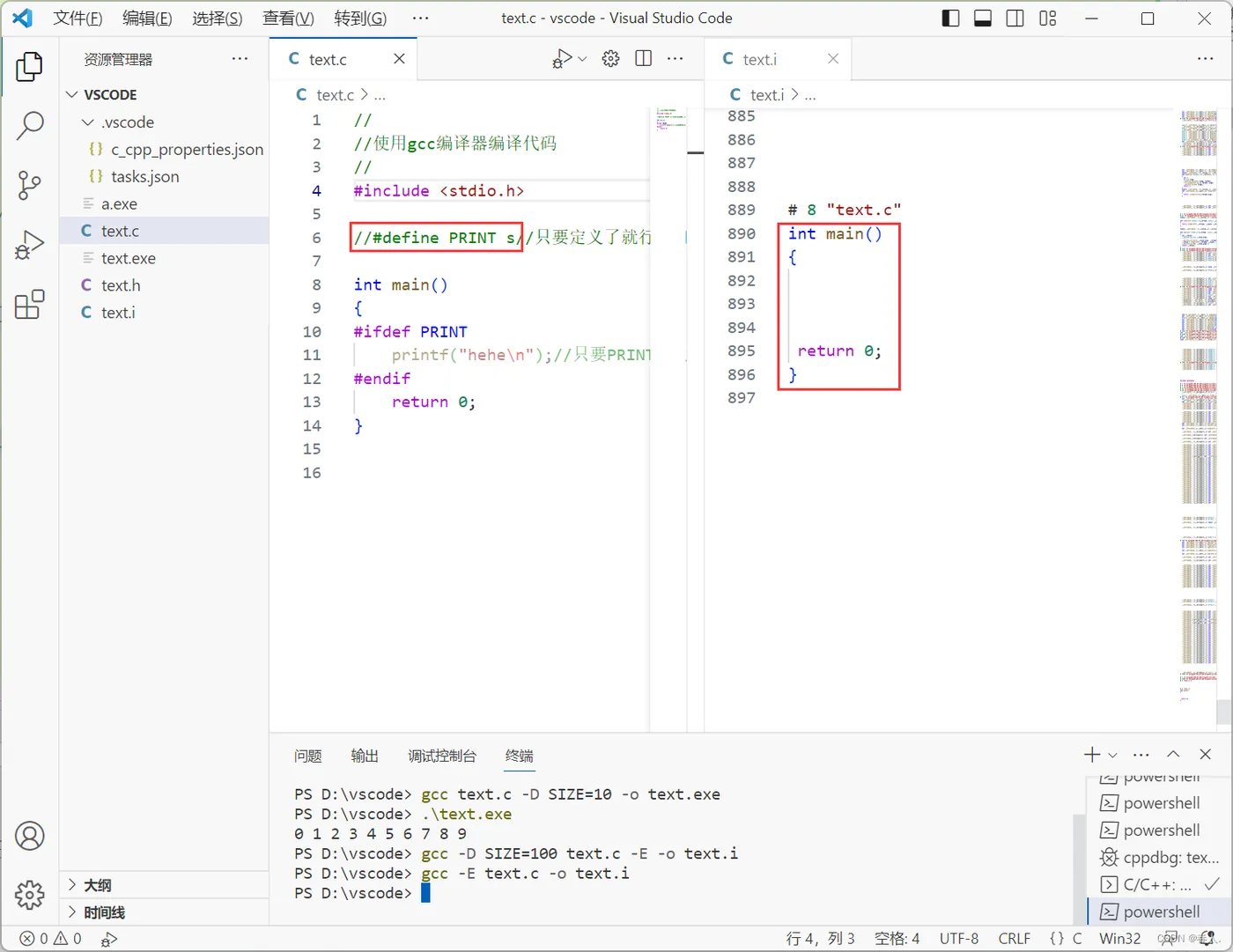Open the 查看(V) menu
The image size is (1233, 952).
pyautogui.click(x=288, y=18)
